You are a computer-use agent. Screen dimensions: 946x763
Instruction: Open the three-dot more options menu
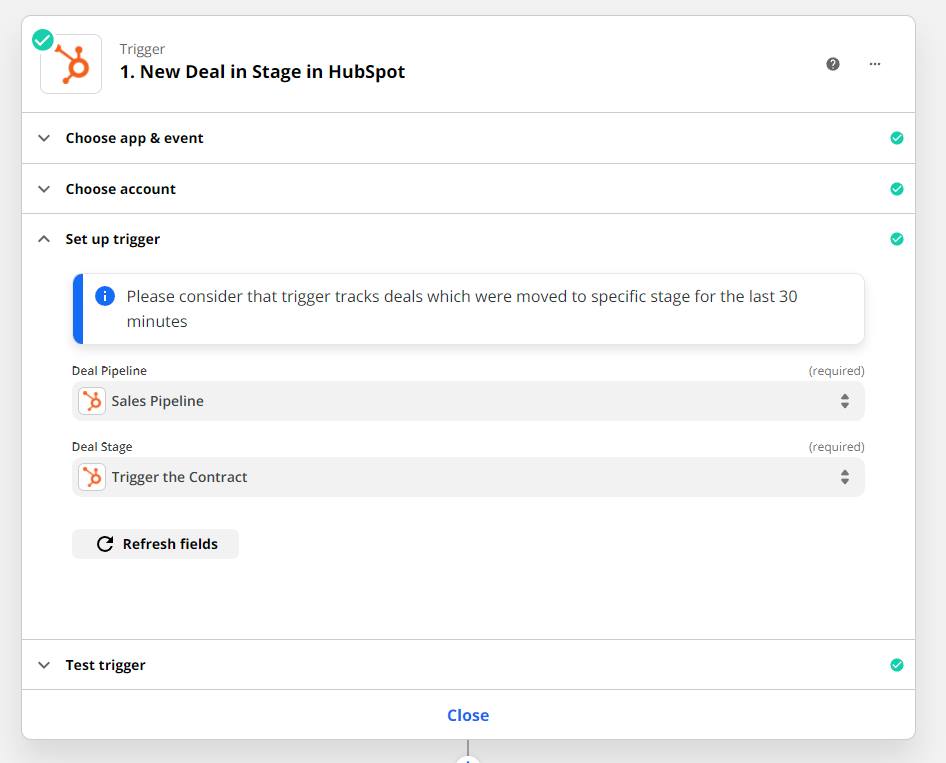(x=875, y=64)
